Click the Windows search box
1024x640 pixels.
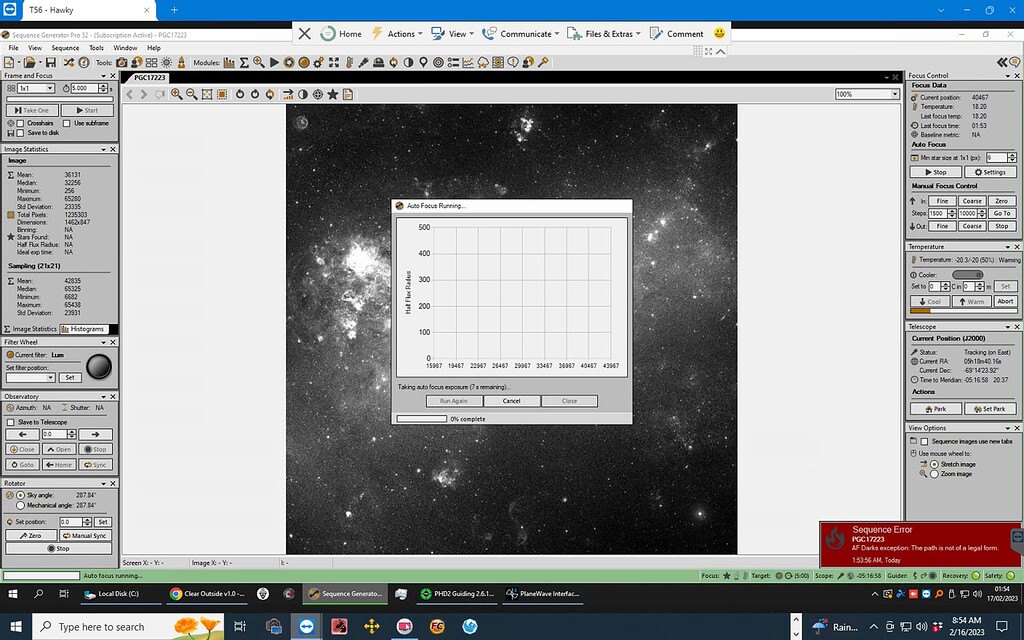(128, 626)
